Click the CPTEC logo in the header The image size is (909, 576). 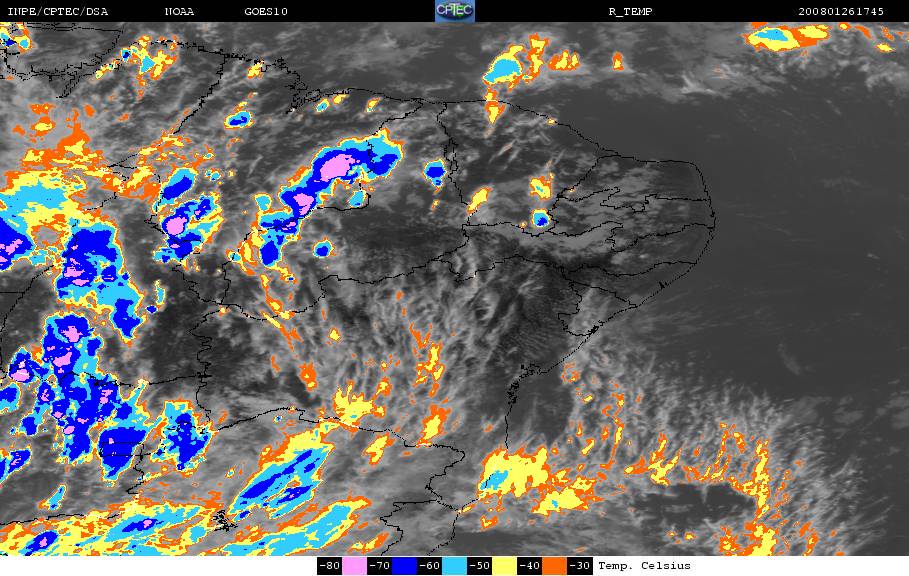pyautogui.click(x=454, y=11)
